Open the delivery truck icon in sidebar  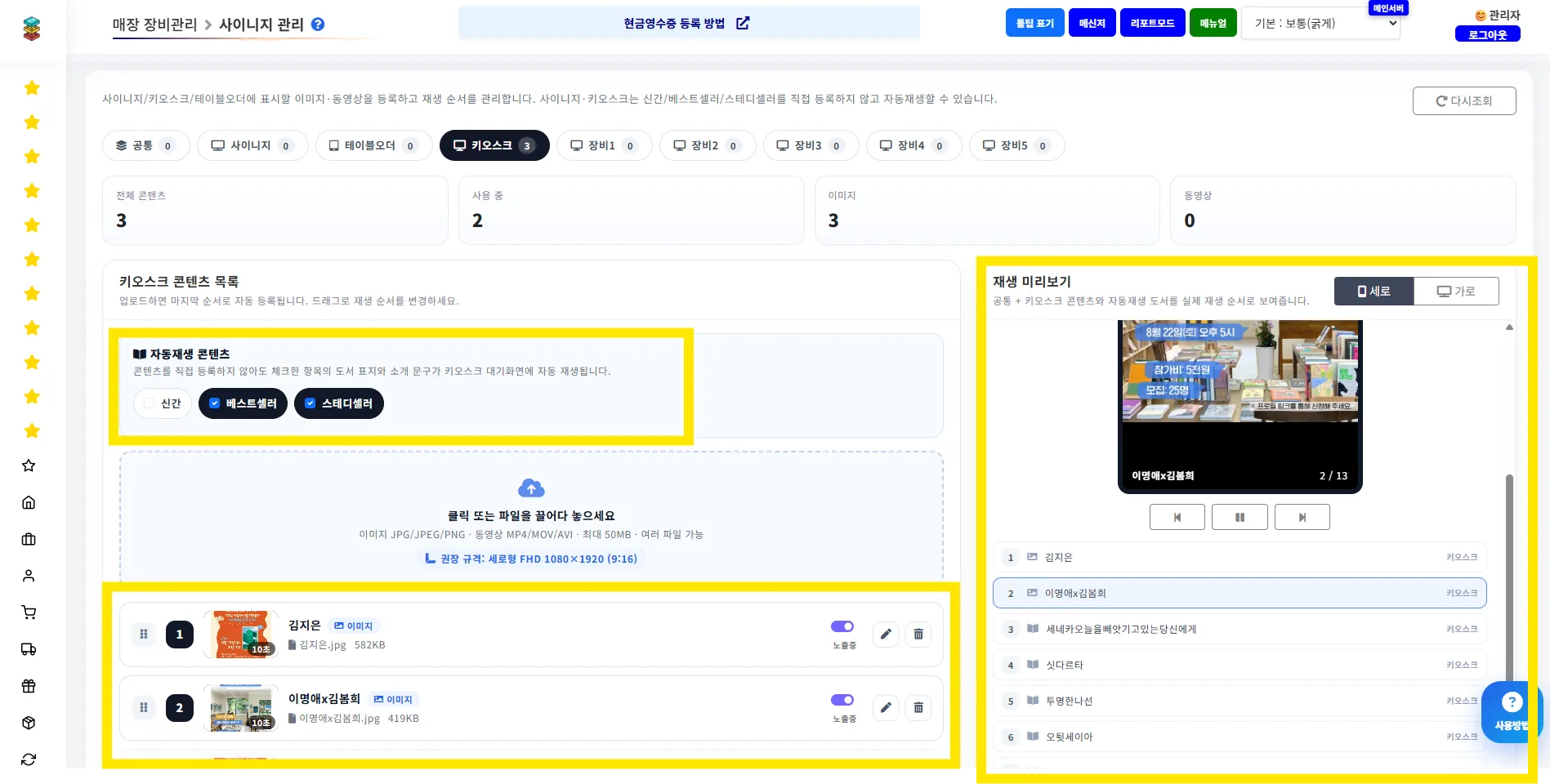tap(29, 649)
